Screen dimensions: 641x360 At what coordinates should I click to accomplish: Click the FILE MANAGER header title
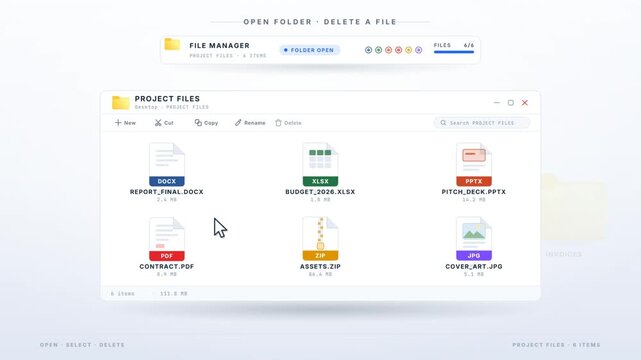(x=220, y=45)
